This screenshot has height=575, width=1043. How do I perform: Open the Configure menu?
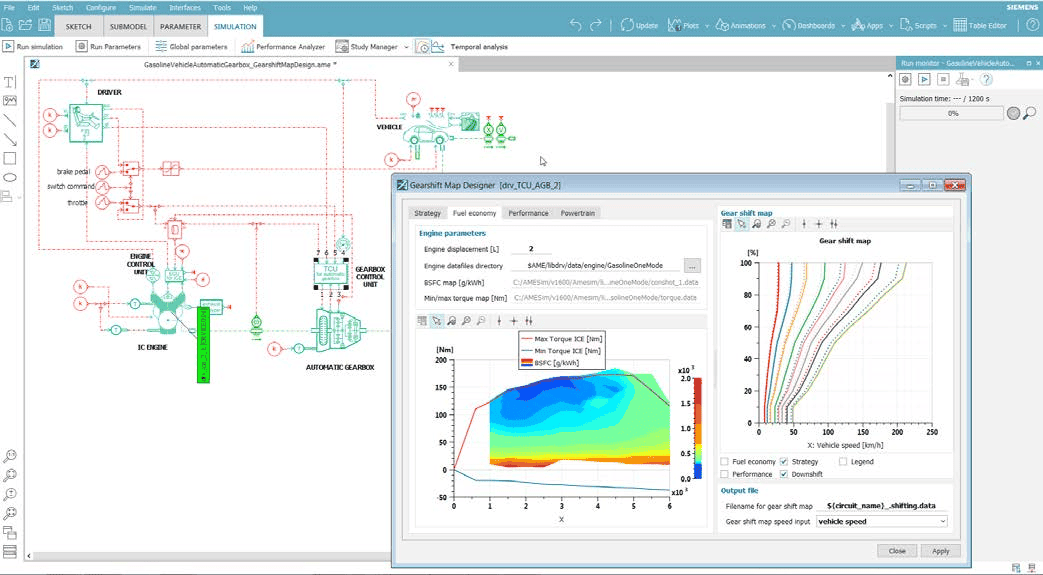click(x=100, y=7)
